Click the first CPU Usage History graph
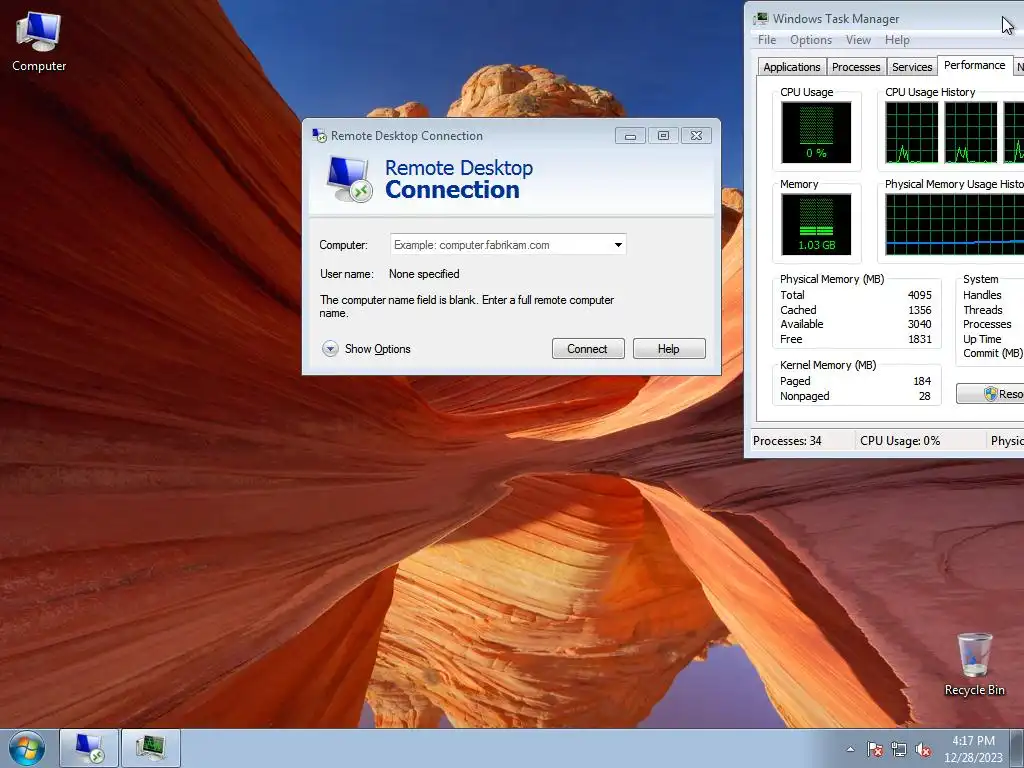This screenshot has height=768, width=1024. coord(912,133)
